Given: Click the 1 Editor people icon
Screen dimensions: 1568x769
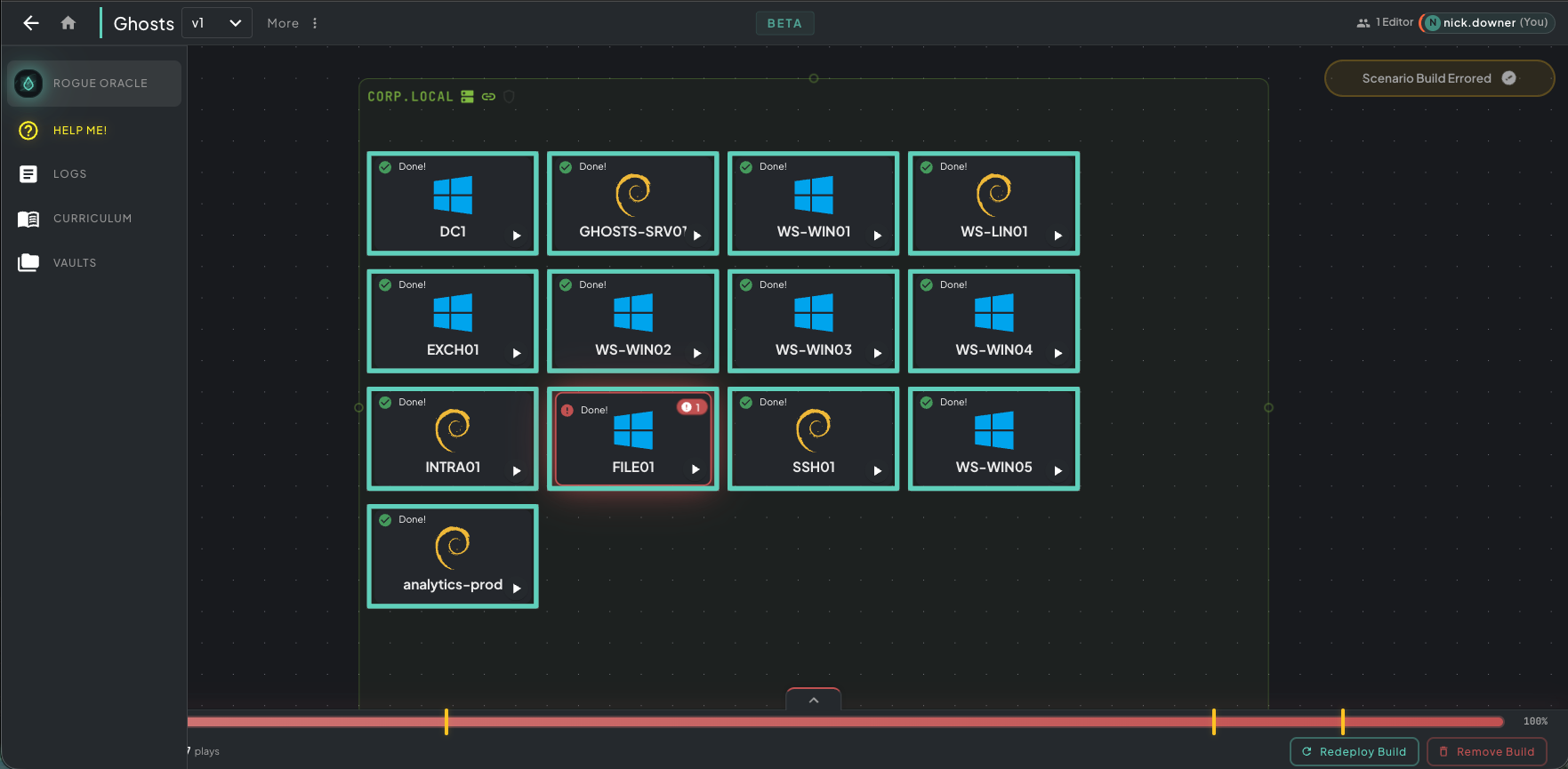Looking at the screenshot, I should tap(1363, 23).
